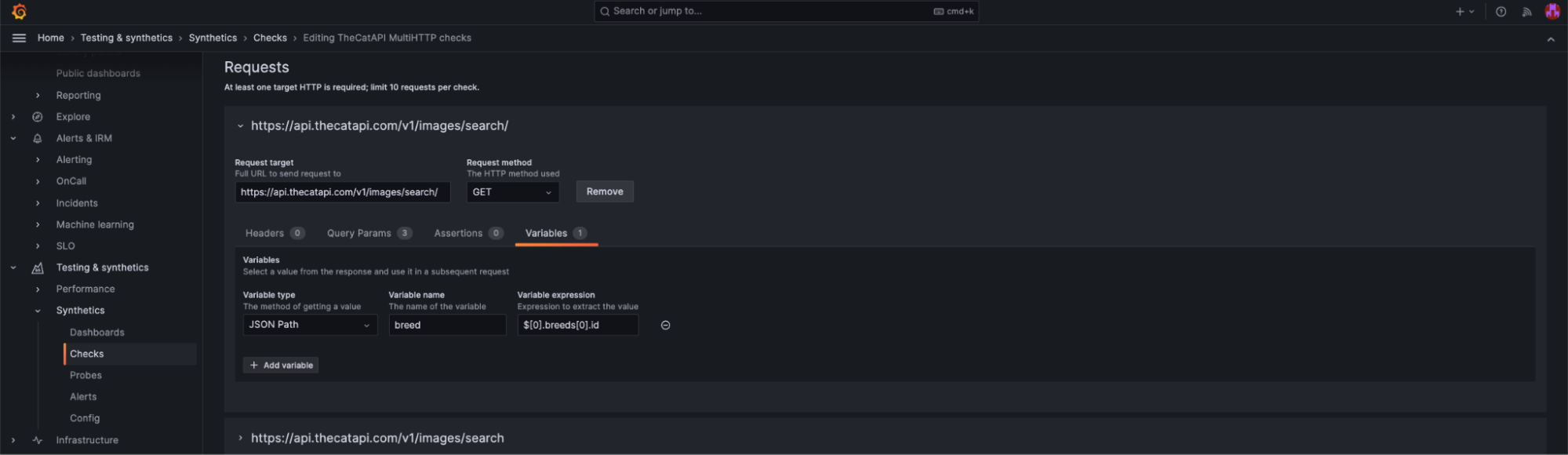
Task: Open Probes under Synthetics
Action: point(85,375)
